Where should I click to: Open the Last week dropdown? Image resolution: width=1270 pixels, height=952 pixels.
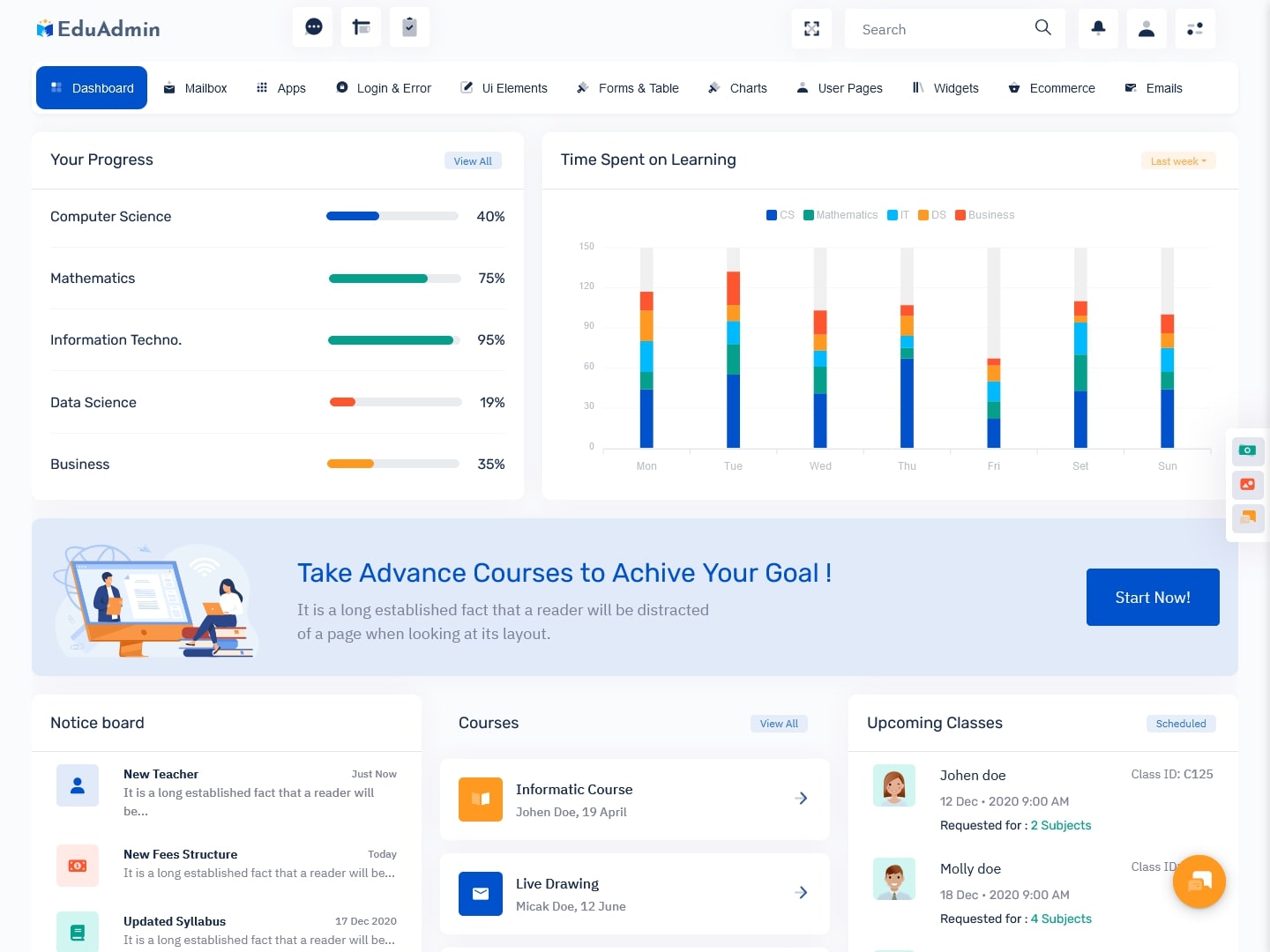[1178, 161]
